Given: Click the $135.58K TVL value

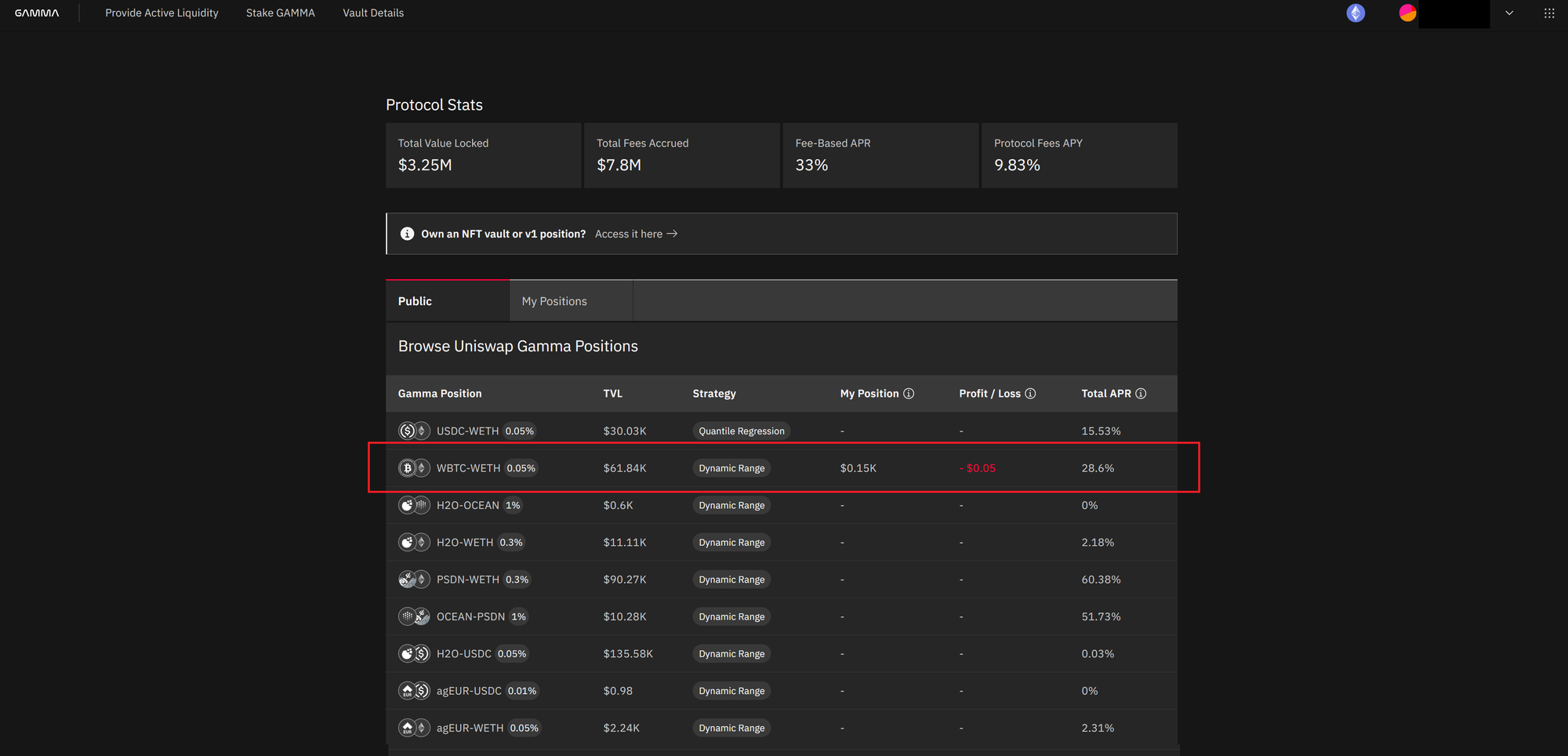Looking at the screenshot, I should point(628,653).
